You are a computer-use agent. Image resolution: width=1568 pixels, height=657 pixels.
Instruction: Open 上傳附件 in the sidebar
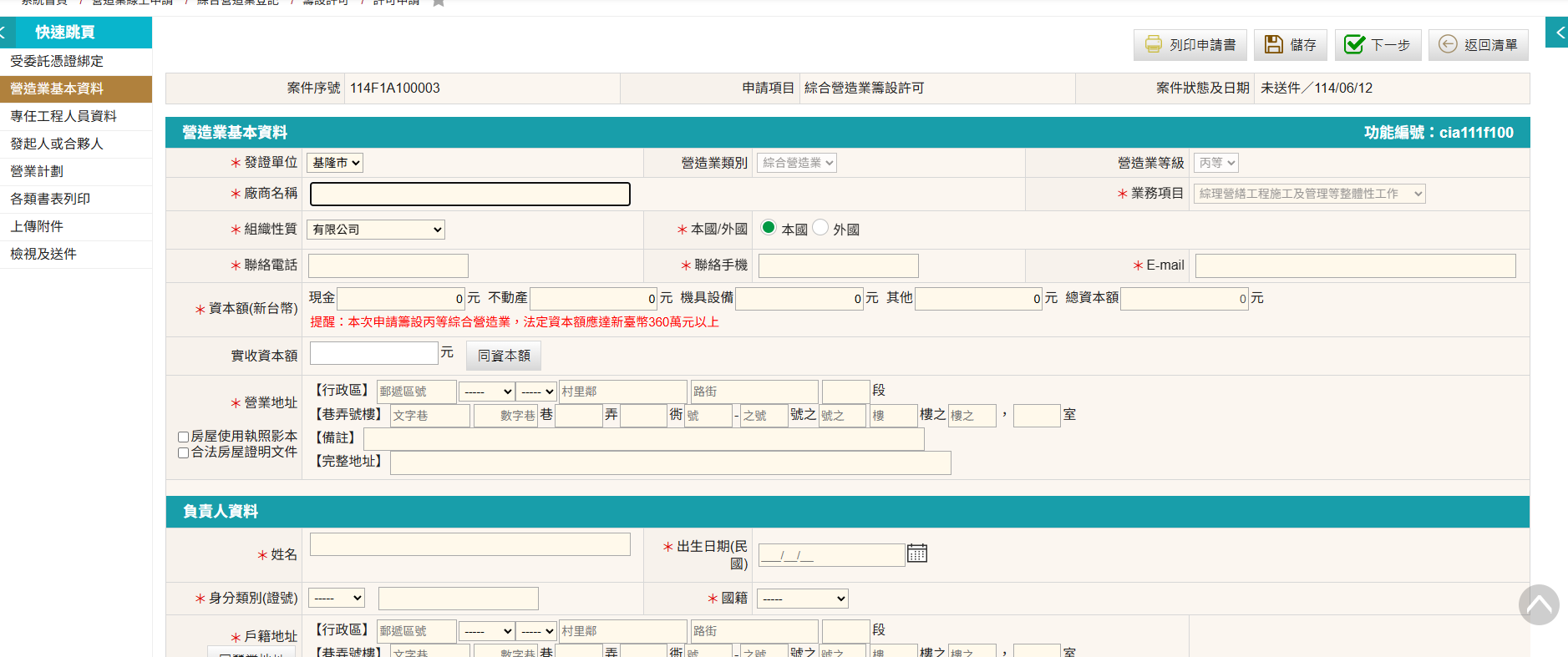(x=37, y=226)
